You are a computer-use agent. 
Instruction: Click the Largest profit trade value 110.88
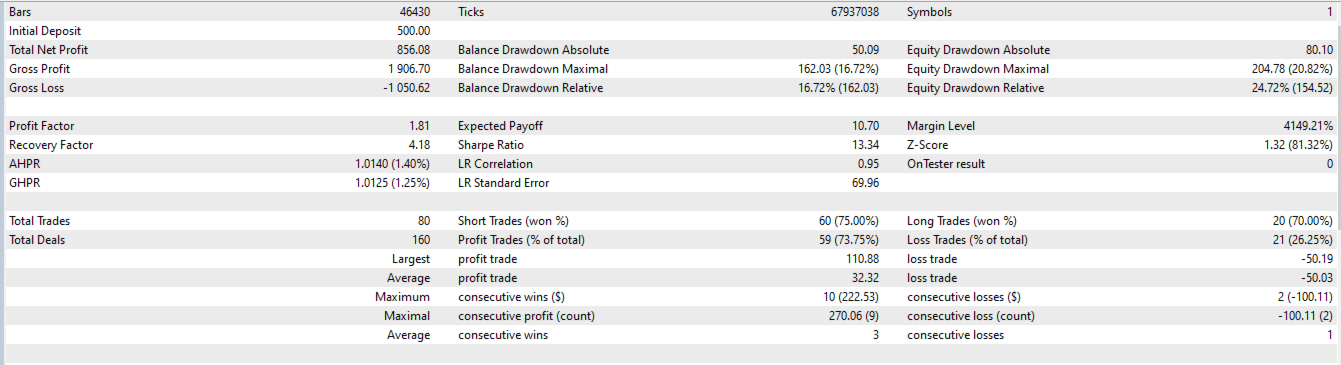pyautogui.click(x=863, y=259)
